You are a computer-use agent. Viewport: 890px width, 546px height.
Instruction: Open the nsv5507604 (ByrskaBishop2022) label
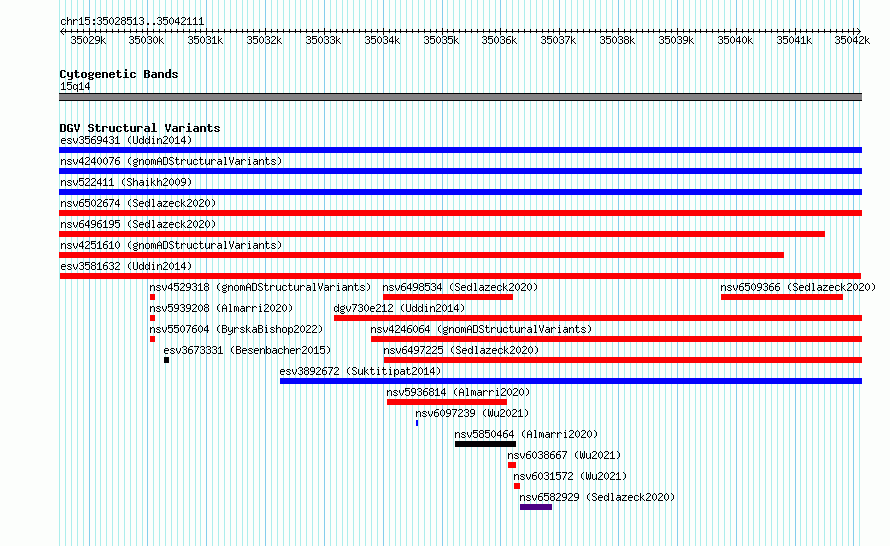[236, 329]
